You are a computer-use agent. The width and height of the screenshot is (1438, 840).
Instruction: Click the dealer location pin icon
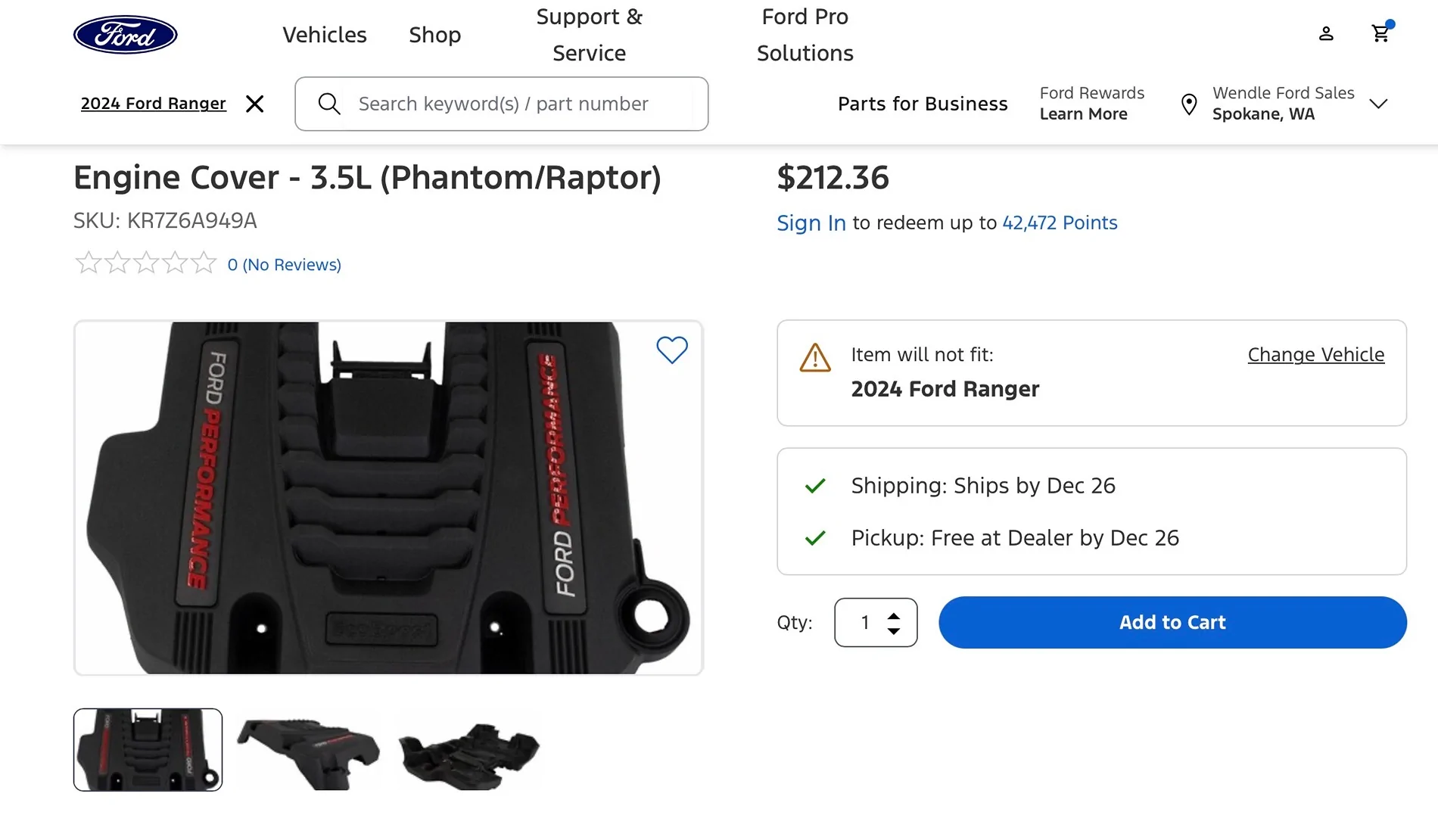pos(1188,104)
